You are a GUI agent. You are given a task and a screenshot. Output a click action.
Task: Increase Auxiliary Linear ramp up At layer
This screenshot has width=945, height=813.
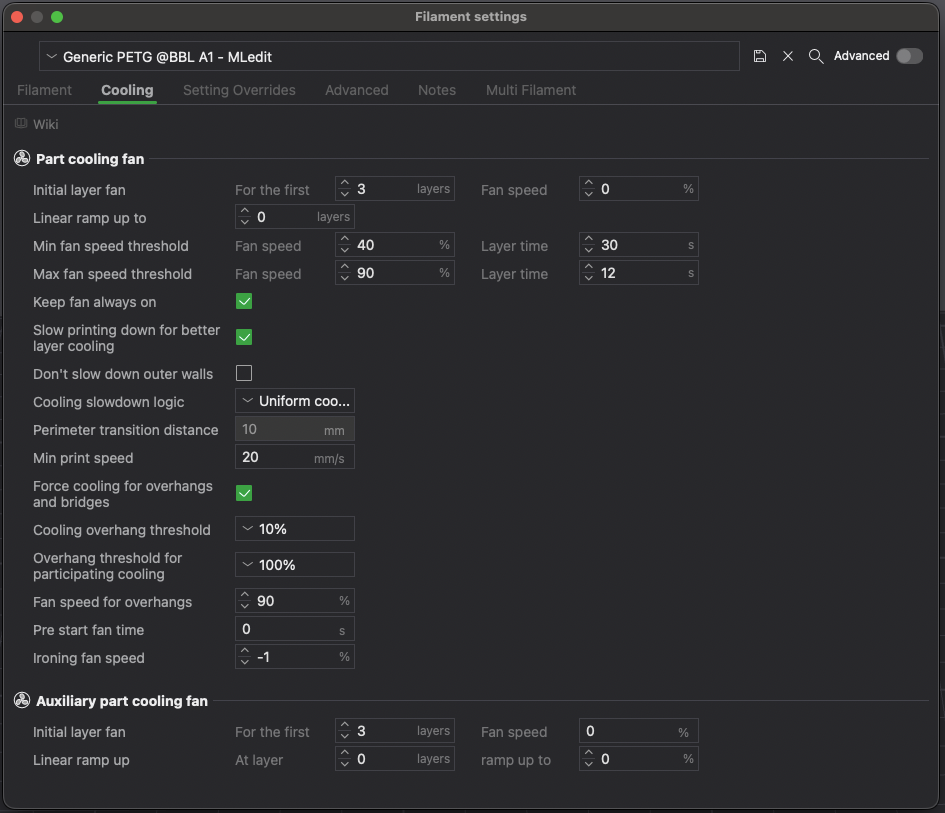345,753
